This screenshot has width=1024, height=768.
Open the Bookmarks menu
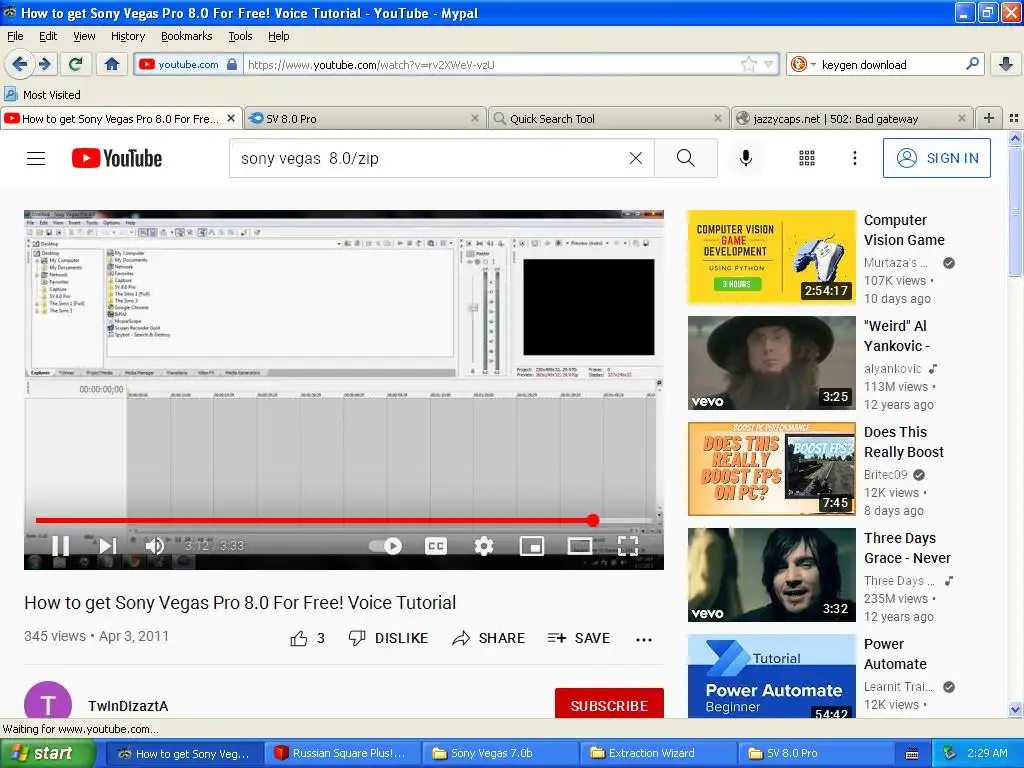click(x=187, y=36)
